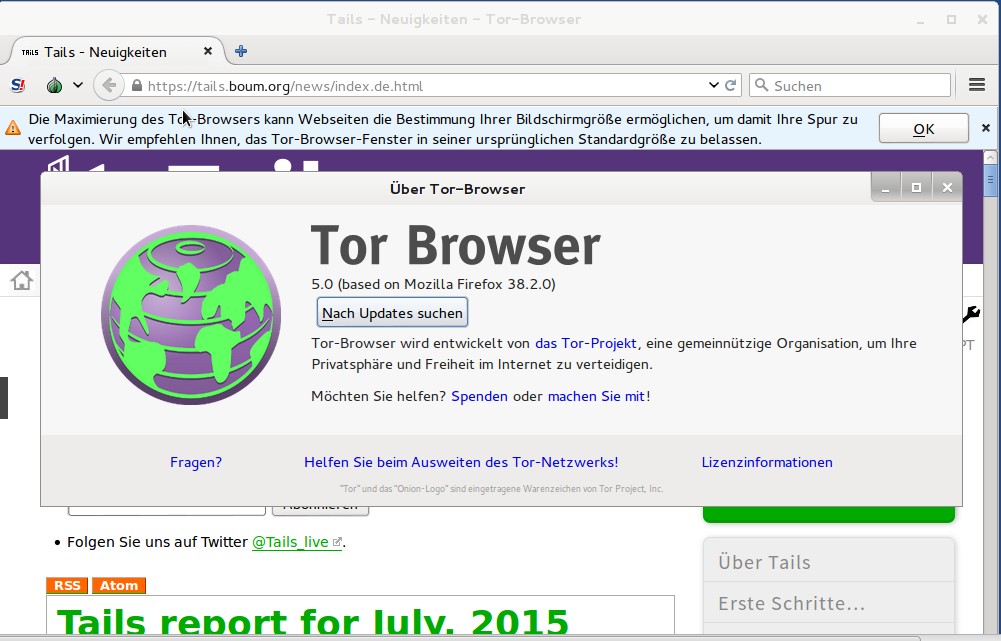Open the Tails report for July, 2015 headline
This screenshot has width=1001, height=641.
313,621
